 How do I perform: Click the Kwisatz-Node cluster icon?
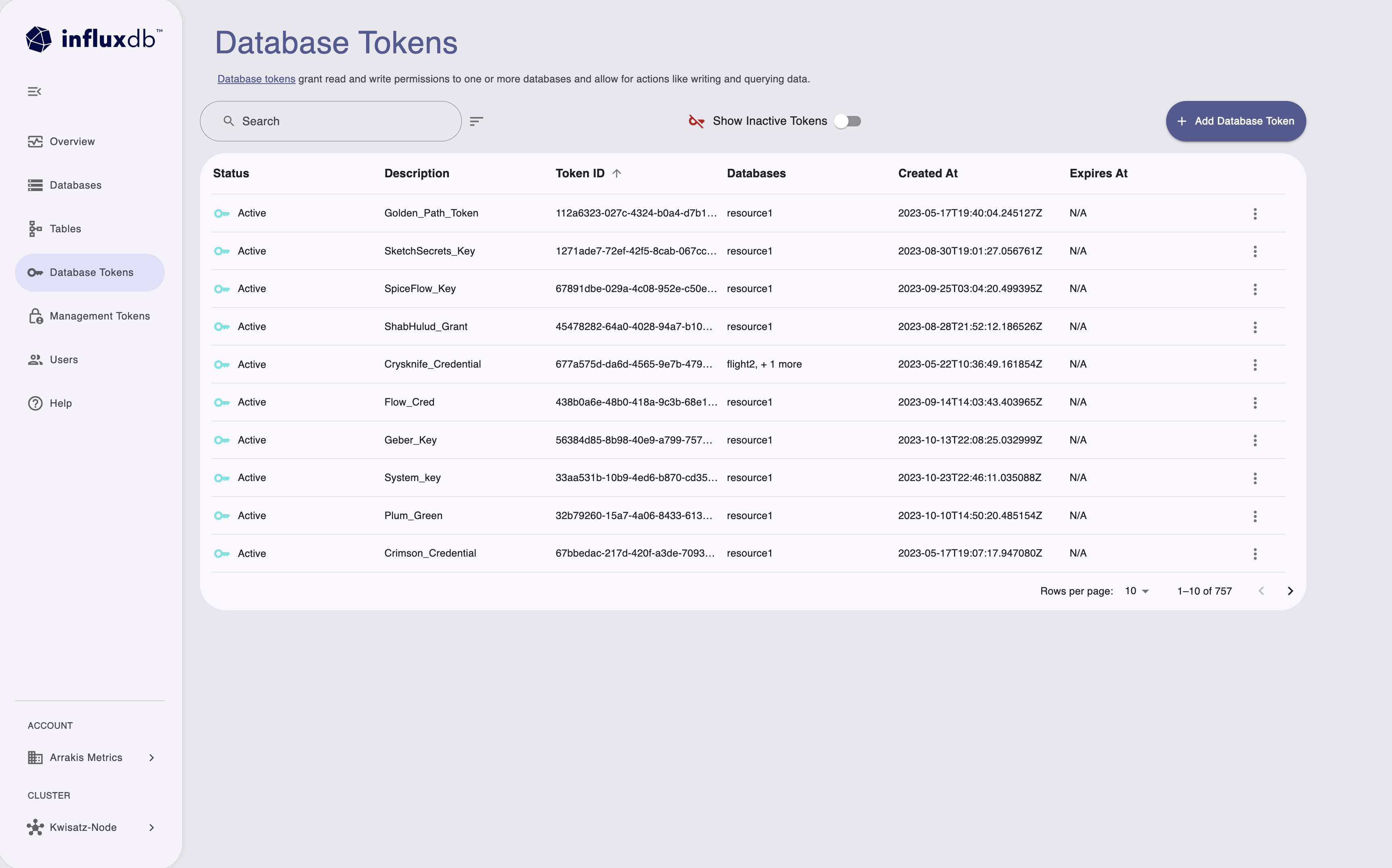point(35,827)
